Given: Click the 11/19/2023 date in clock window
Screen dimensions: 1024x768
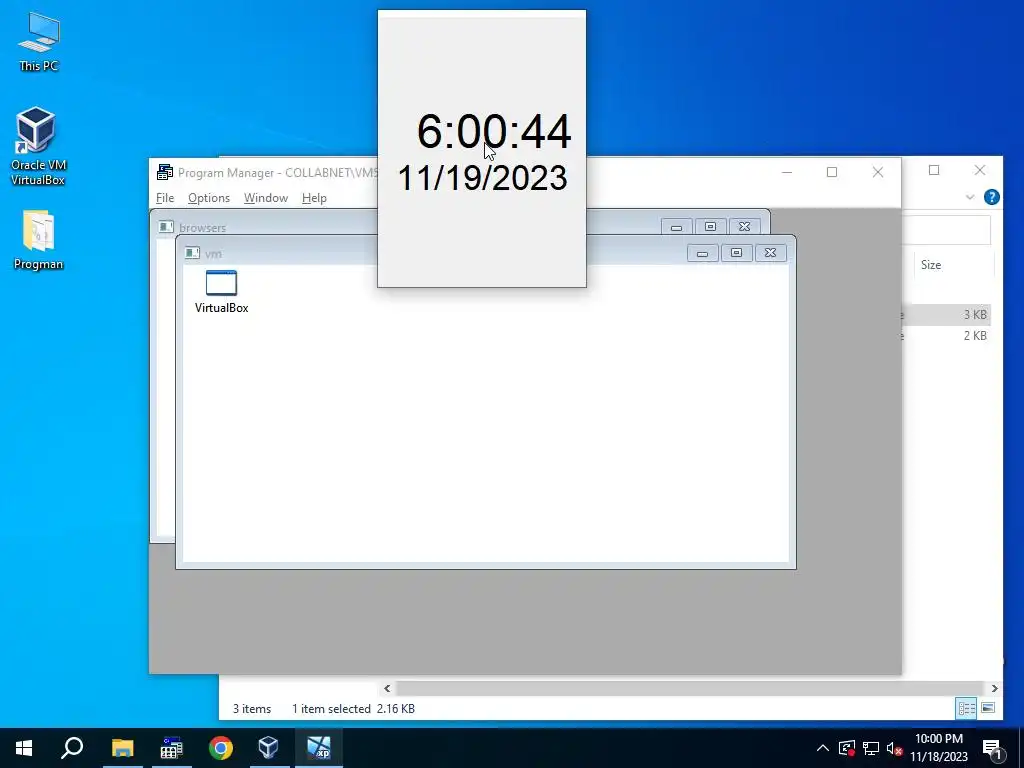Looking at the screenshot, I should pos(483,178).
